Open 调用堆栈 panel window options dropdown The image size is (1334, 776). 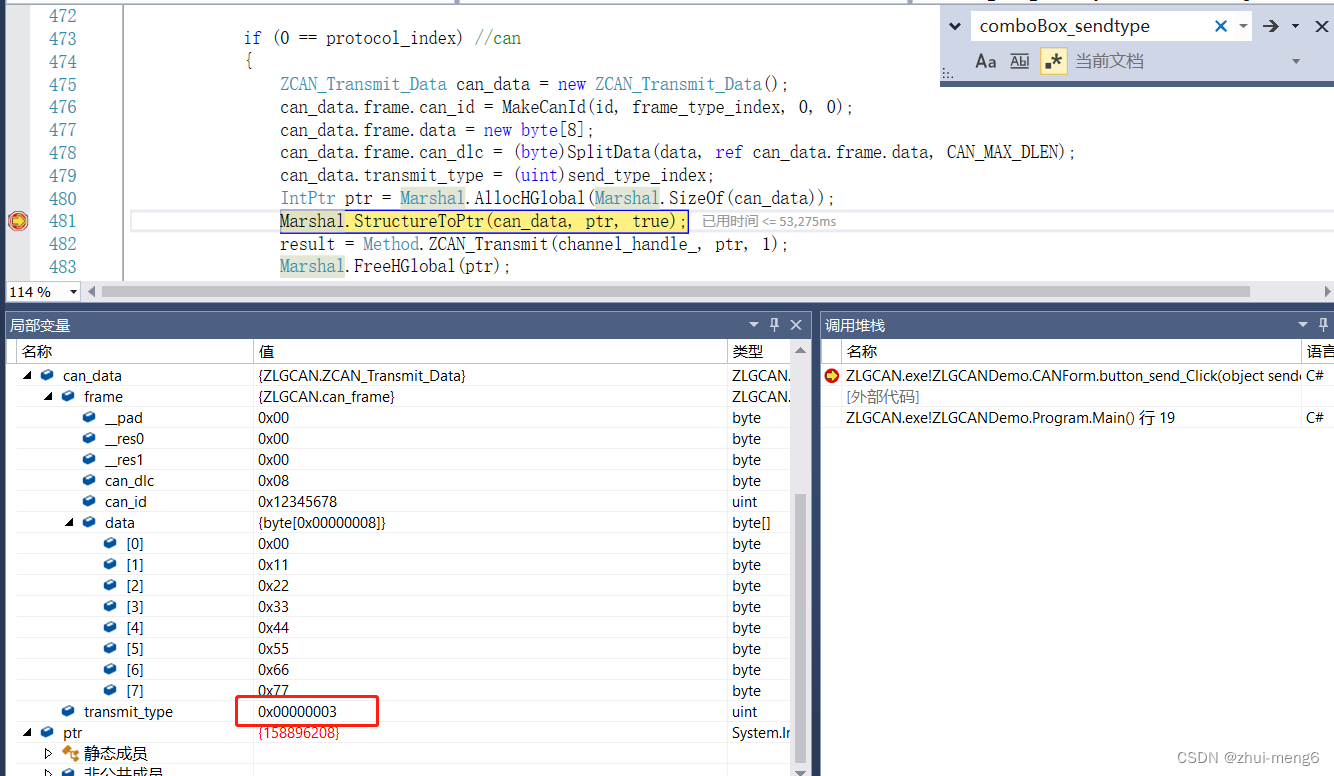1303,325
